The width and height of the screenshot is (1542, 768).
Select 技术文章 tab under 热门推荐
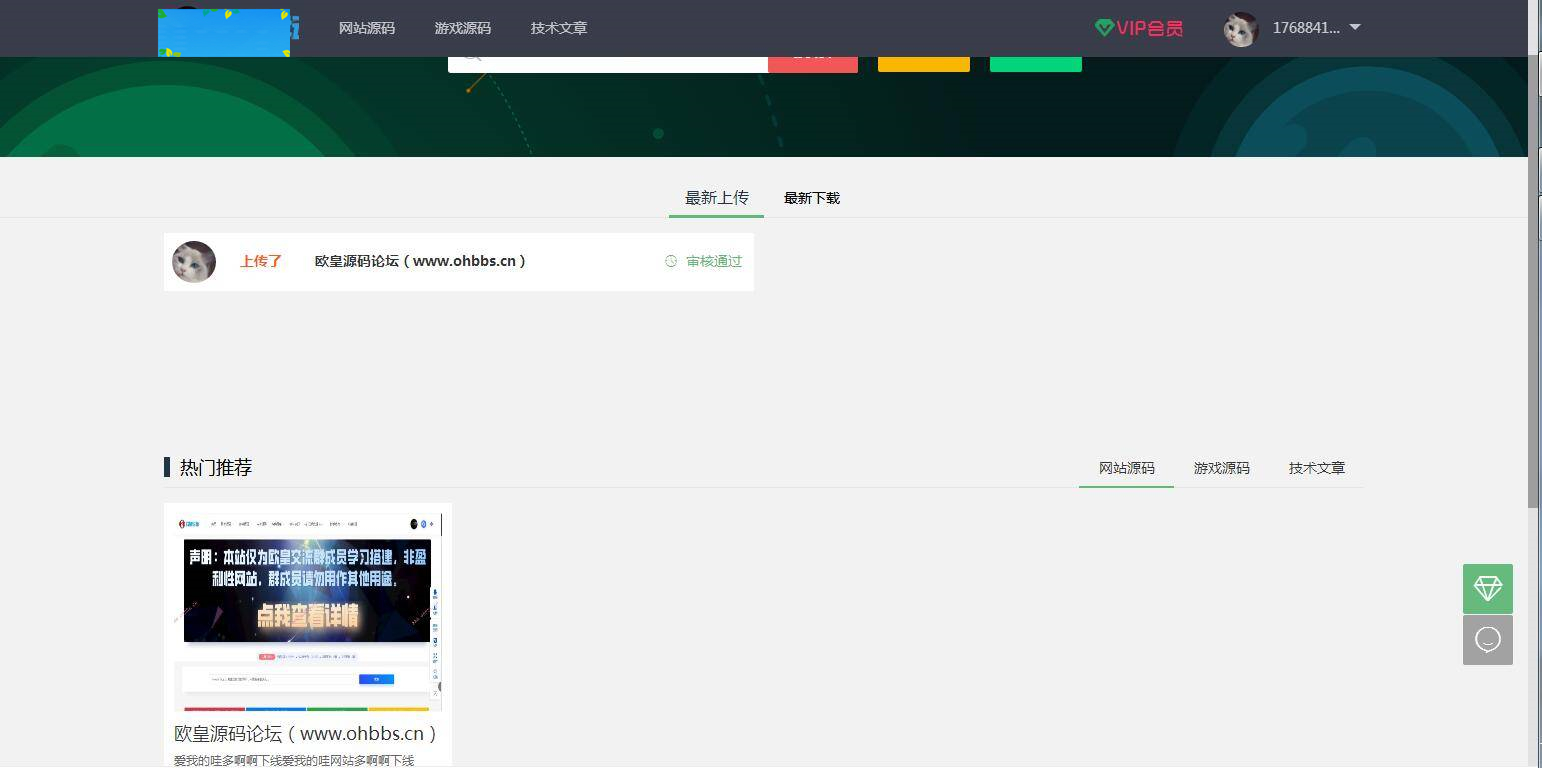1316,468
